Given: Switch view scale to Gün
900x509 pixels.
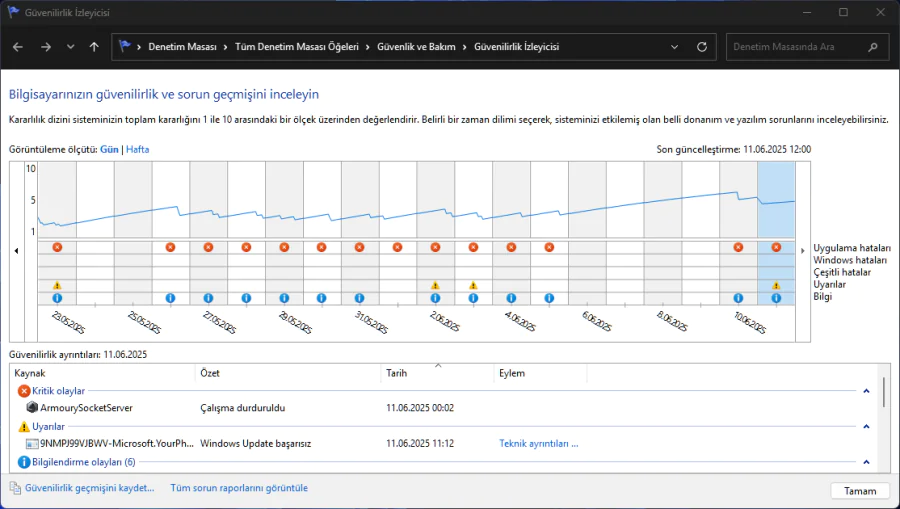Looking at the screenshot, I should point(109,149).
